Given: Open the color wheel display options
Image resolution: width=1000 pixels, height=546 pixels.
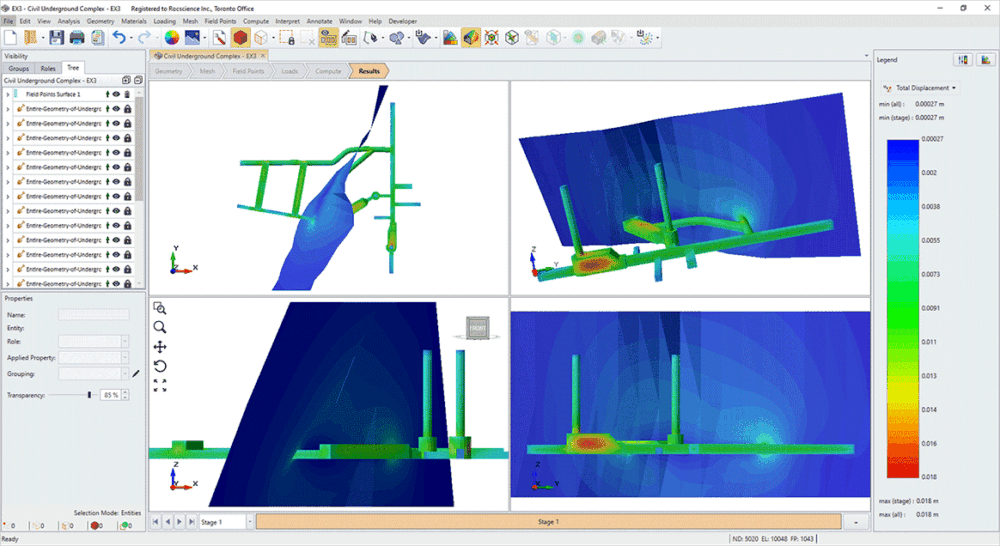Looking at the screenshot, I should pyautogui.click(x=171, y=38).
